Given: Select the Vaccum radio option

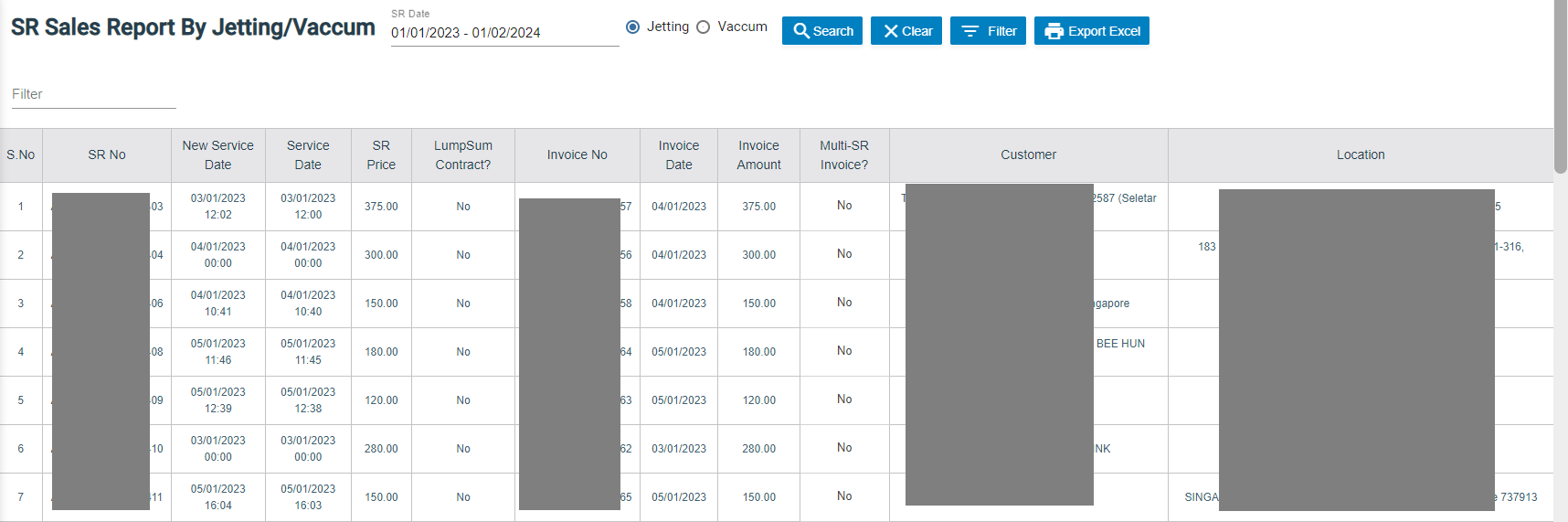Looking at the screenshot, I should [703, 27].
